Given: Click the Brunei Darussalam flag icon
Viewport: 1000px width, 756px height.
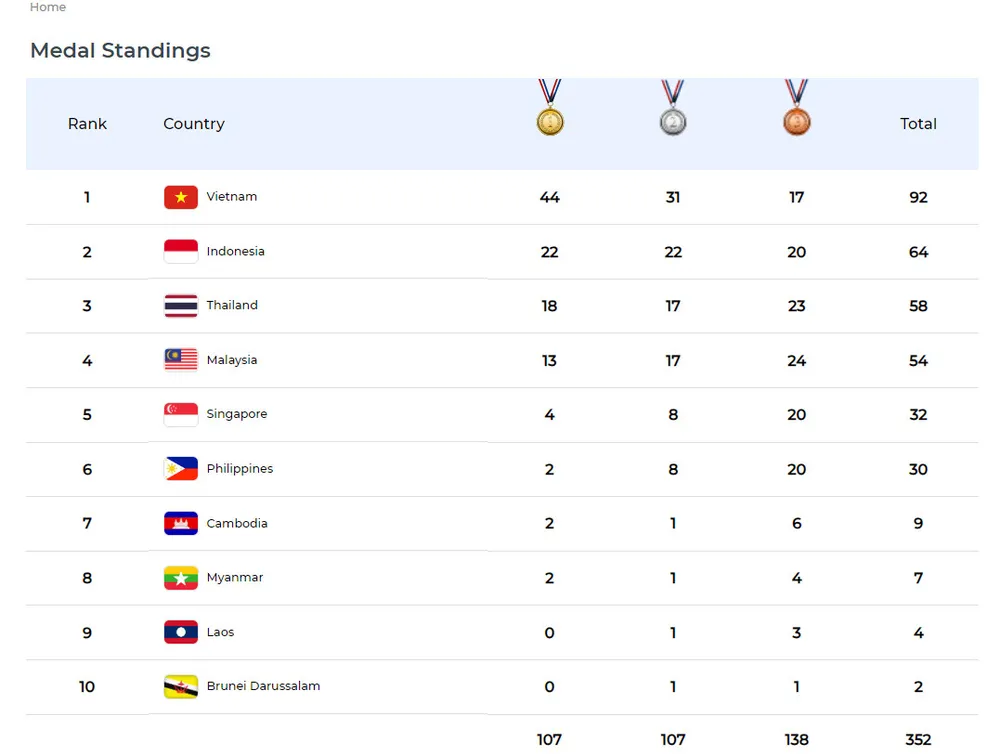Looking at the screenshot, I should (181, 687).
